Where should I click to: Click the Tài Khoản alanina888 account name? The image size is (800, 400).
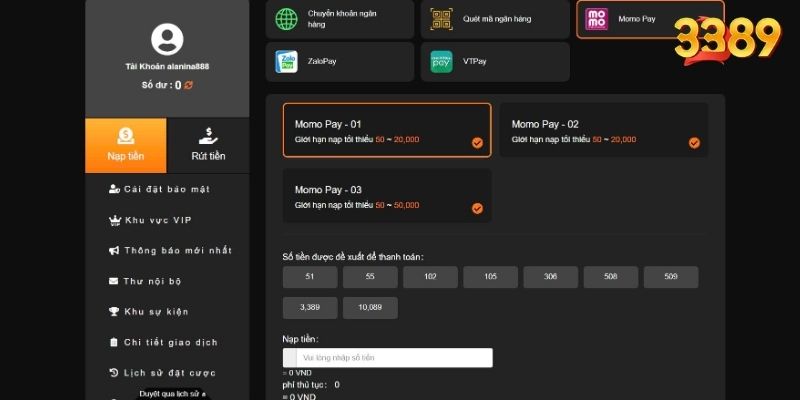[167, 66]
